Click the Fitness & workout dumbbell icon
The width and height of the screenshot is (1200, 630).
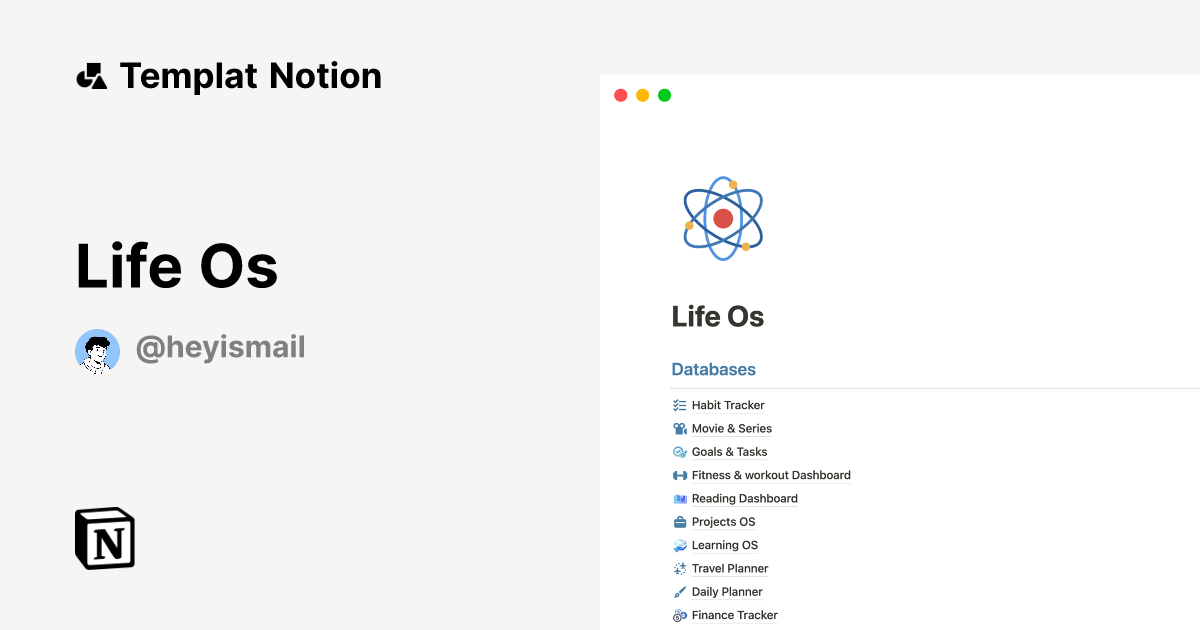(681, 475)
